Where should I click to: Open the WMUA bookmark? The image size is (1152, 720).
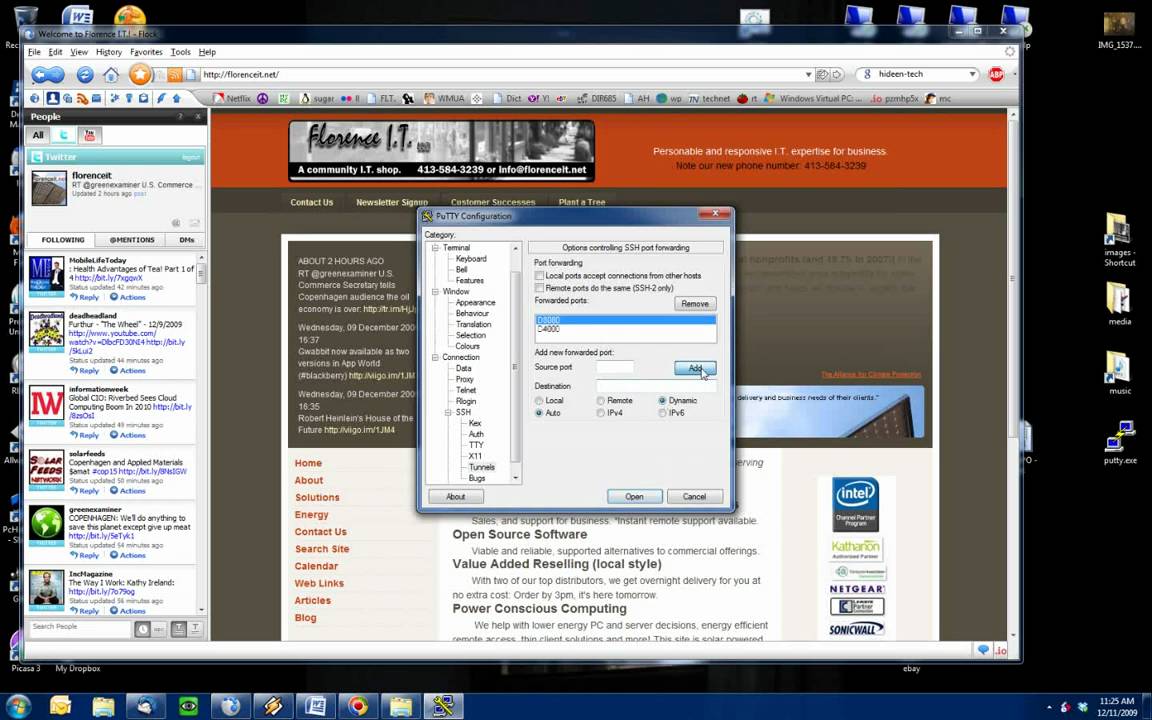coord(443,98)
